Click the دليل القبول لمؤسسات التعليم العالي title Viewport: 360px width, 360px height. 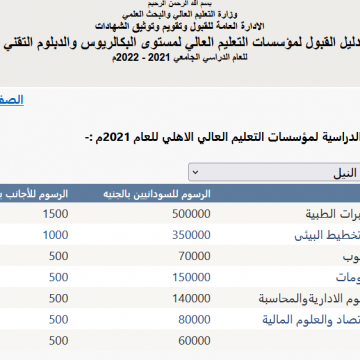tap(182, 43)
